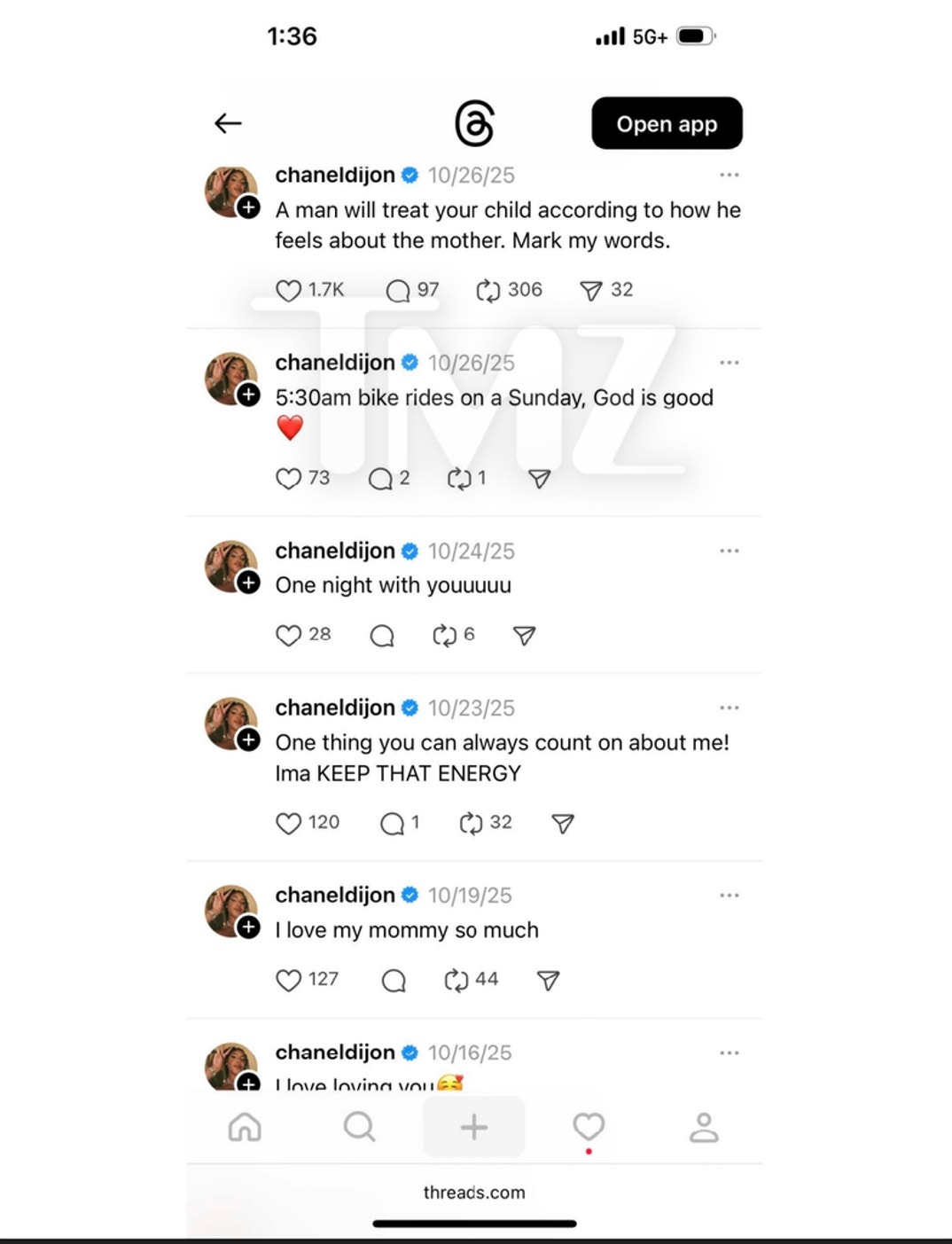Tap the back arrow icon

coord(228,123)
